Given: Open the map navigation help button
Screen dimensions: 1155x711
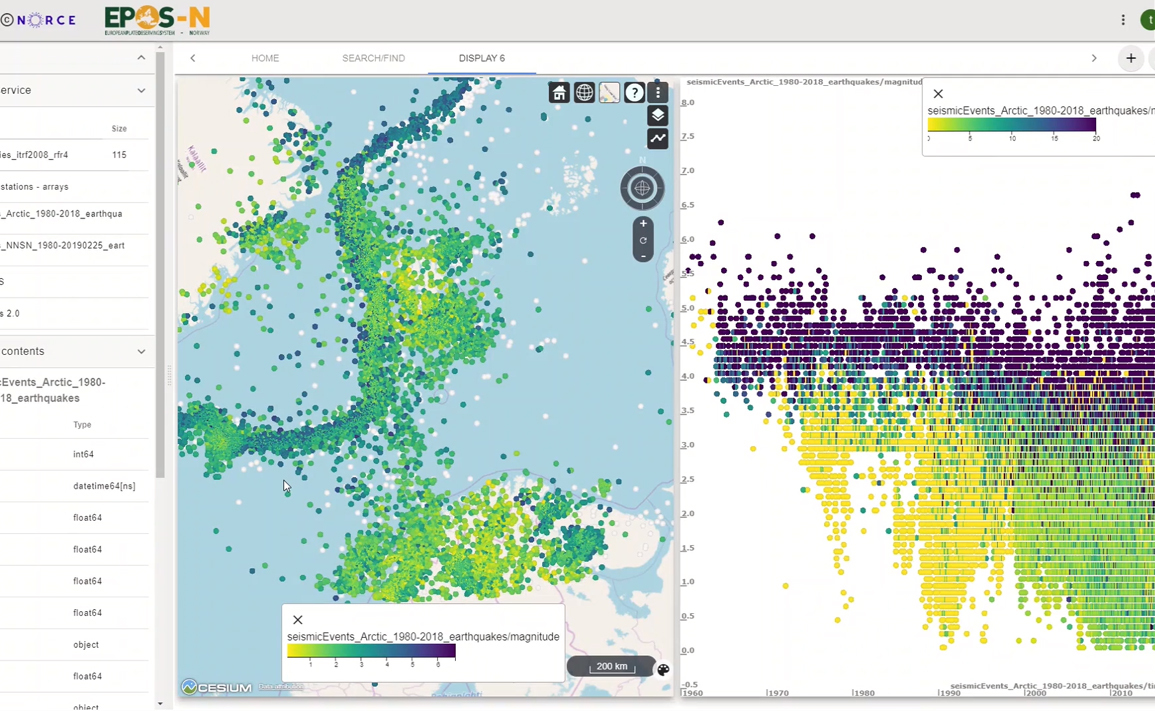Looking at the screenshot, I should (634, 93).
